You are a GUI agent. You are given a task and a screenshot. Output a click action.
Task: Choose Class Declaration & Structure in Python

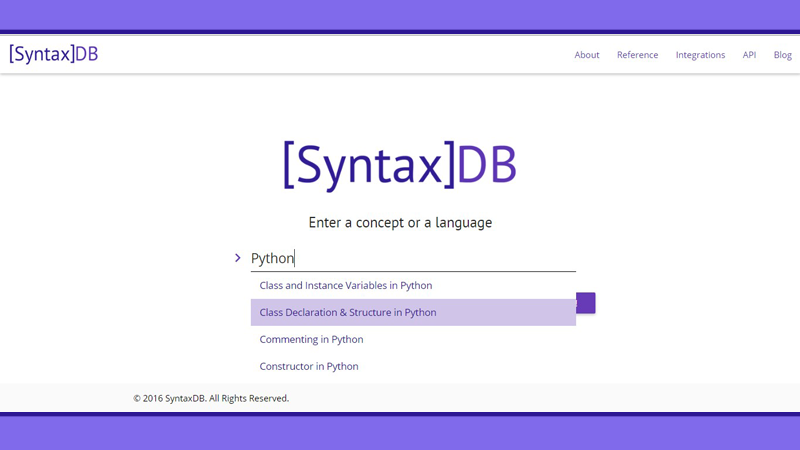click(x=413, y=312)
